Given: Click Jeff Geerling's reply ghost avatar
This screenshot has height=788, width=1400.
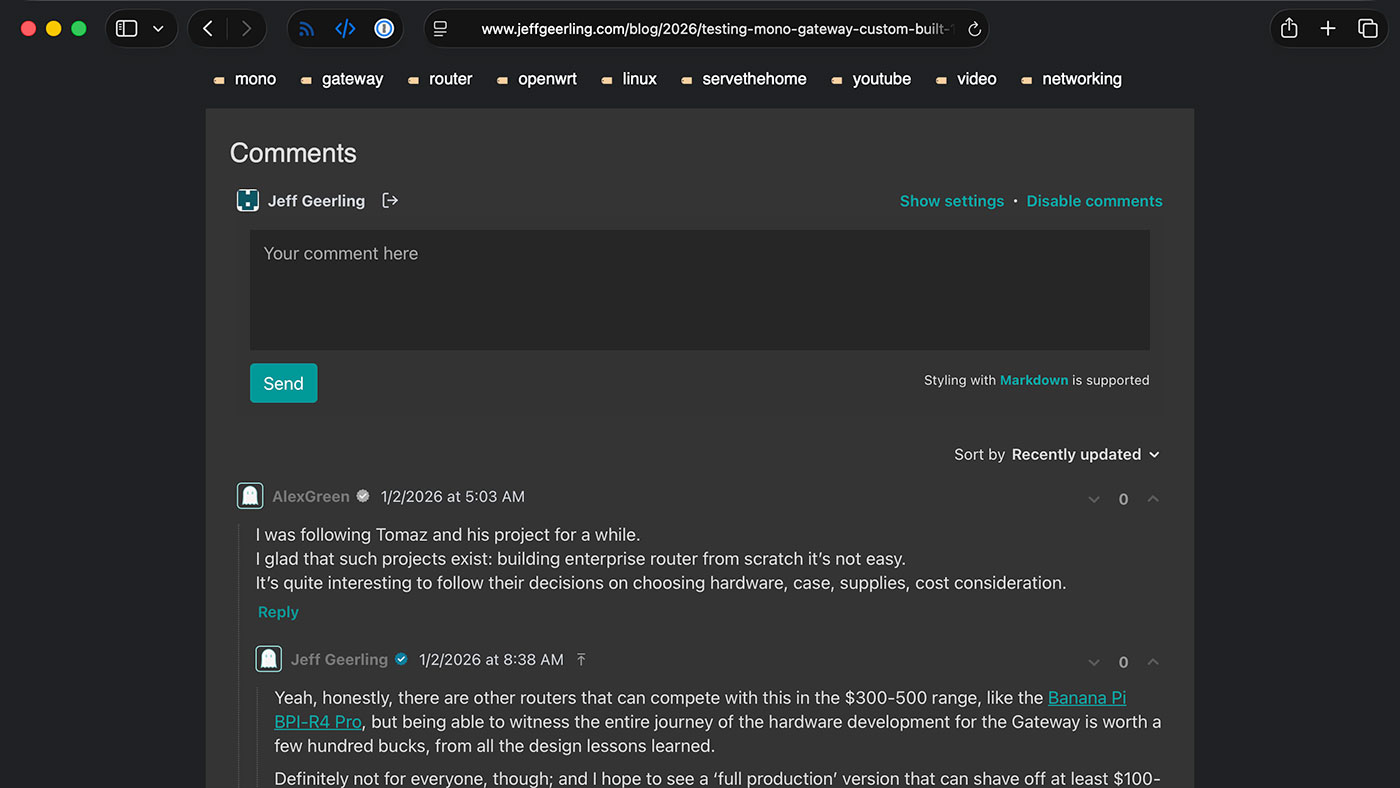Looking at the screenshot, I should 268,659.
